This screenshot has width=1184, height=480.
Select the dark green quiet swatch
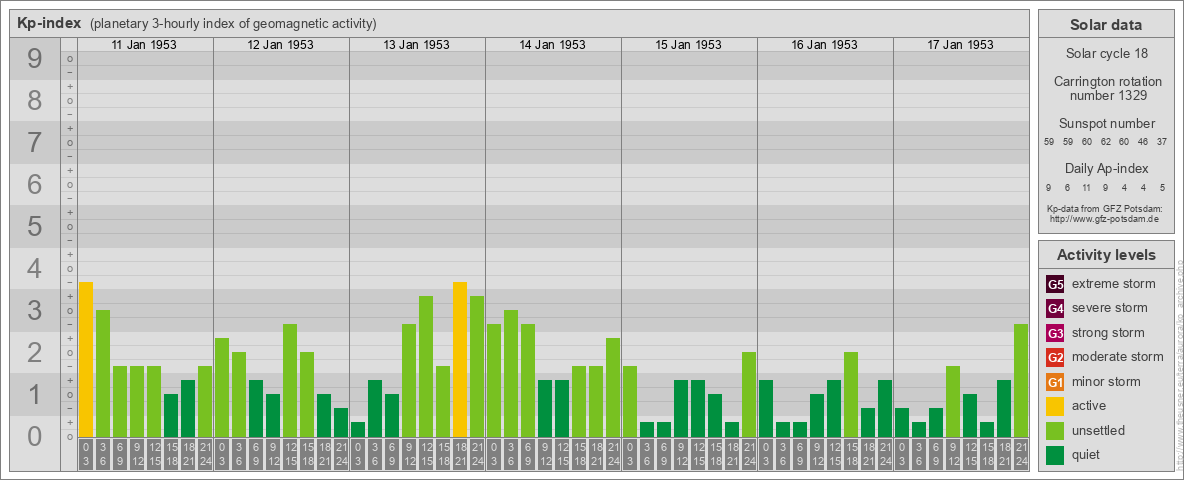(x=1055, y=455)
